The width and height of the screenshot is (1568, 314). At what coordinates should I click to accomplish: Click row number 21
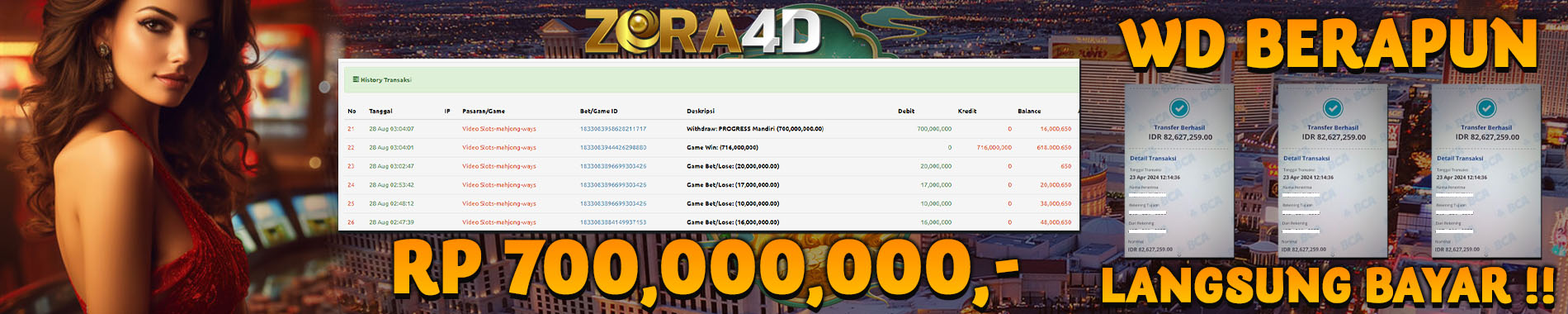(351, 129)
